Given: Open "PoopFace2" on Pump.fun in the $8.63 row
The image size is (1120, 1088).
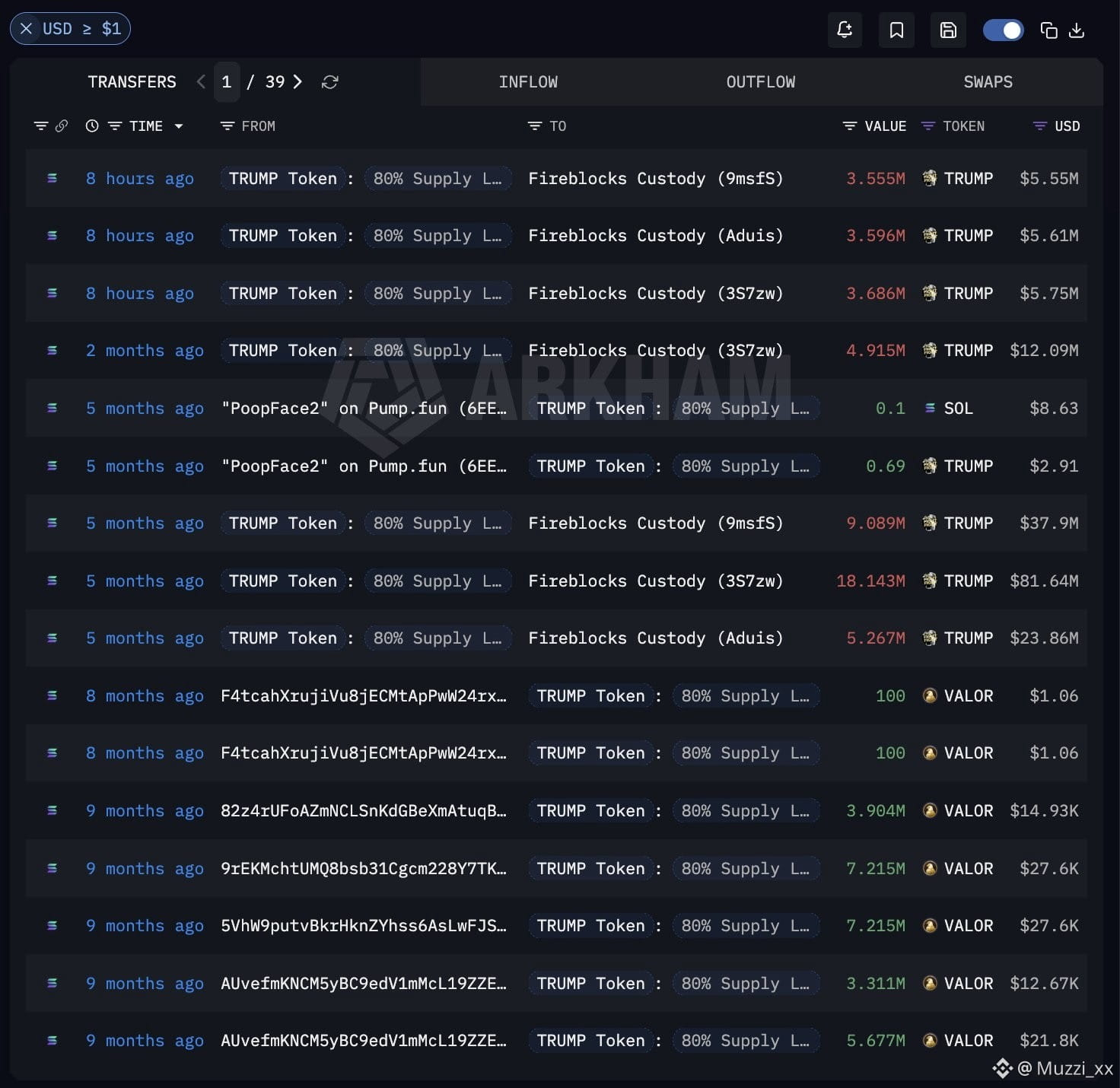Looking at the screenshot, I should (x=364, y=409).
